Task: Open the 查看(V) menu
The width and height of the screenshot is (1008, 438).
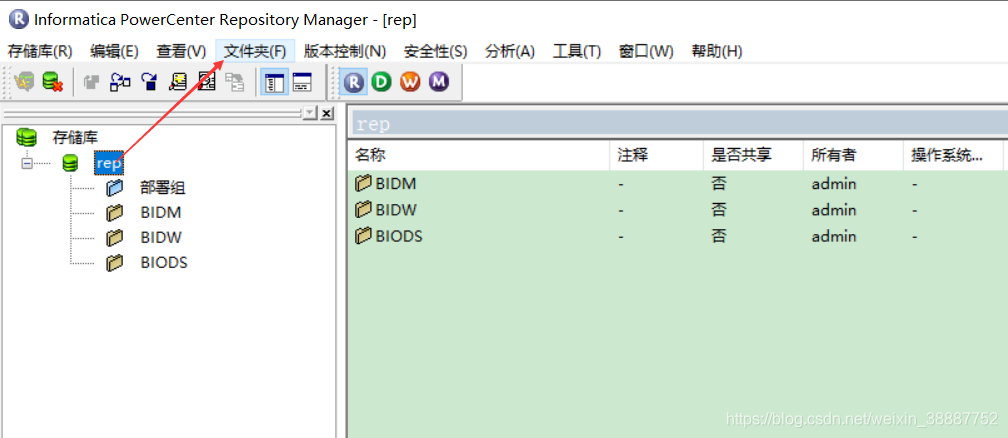Action: [x=181, y=51]
